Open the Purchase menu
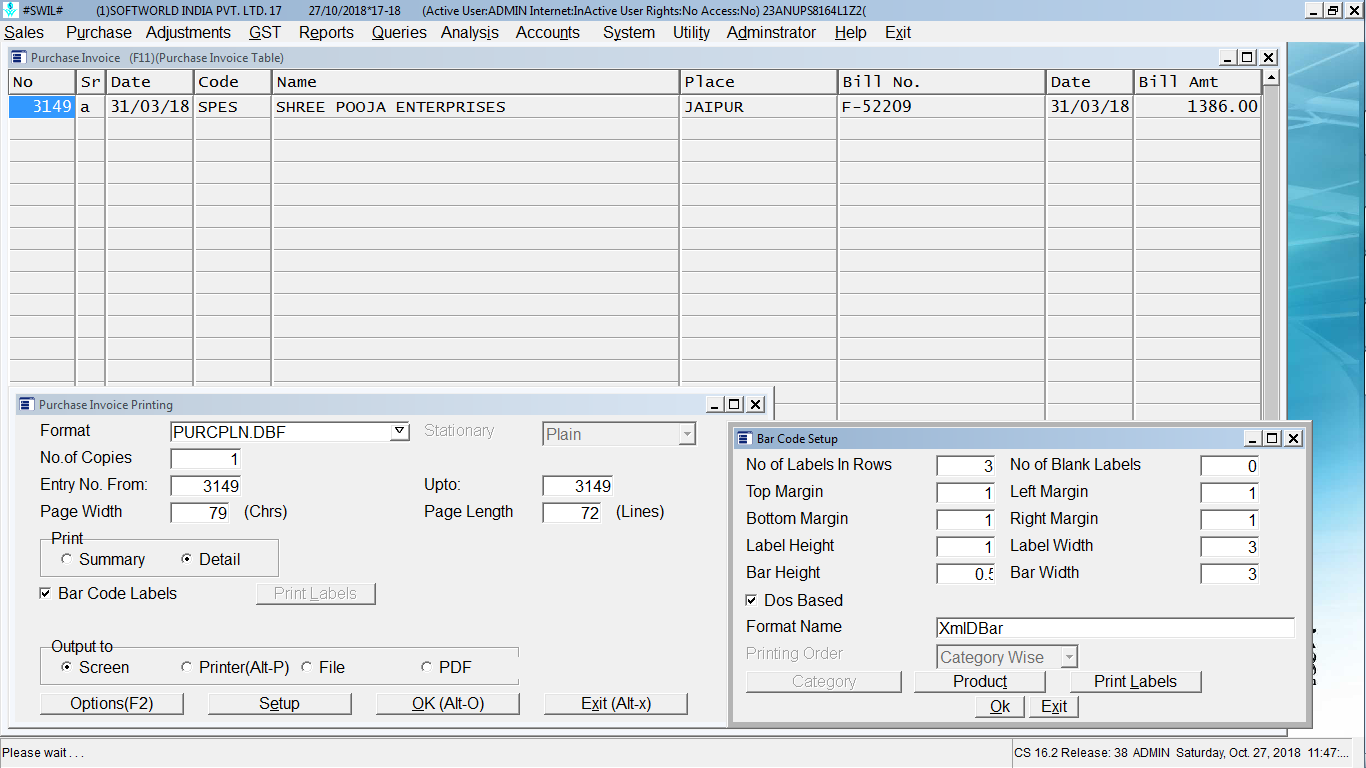 98,32
